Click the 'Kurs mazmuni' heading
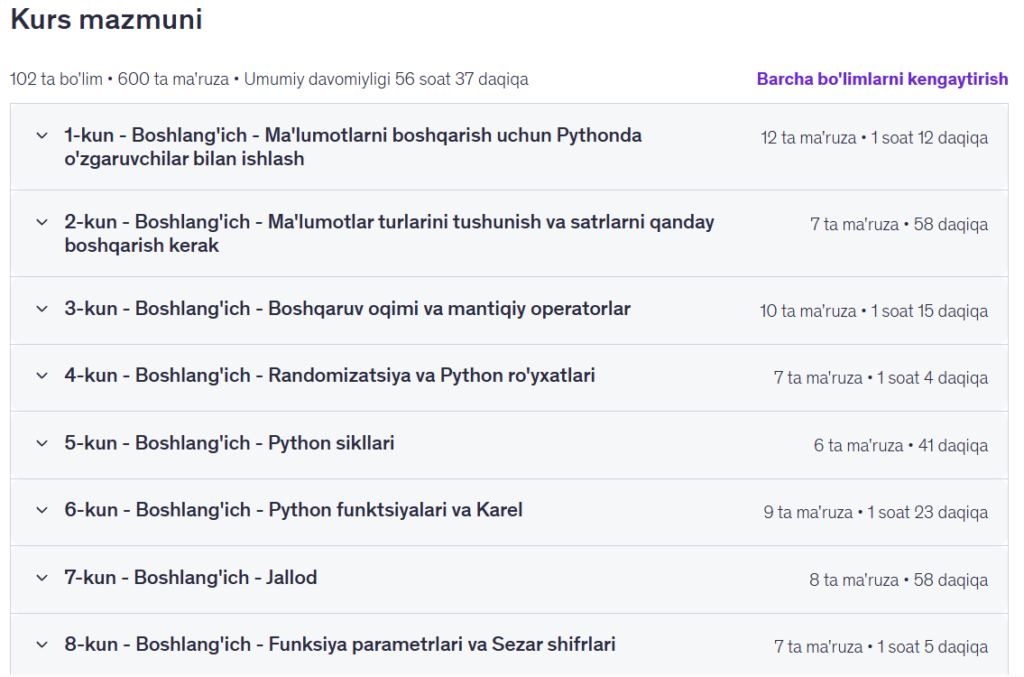 pos(106,19)
